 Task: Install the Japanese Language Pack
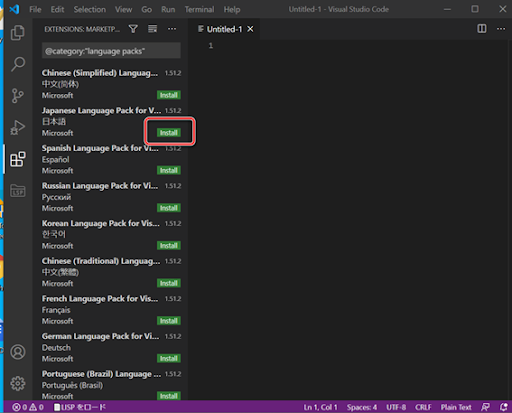169,133
